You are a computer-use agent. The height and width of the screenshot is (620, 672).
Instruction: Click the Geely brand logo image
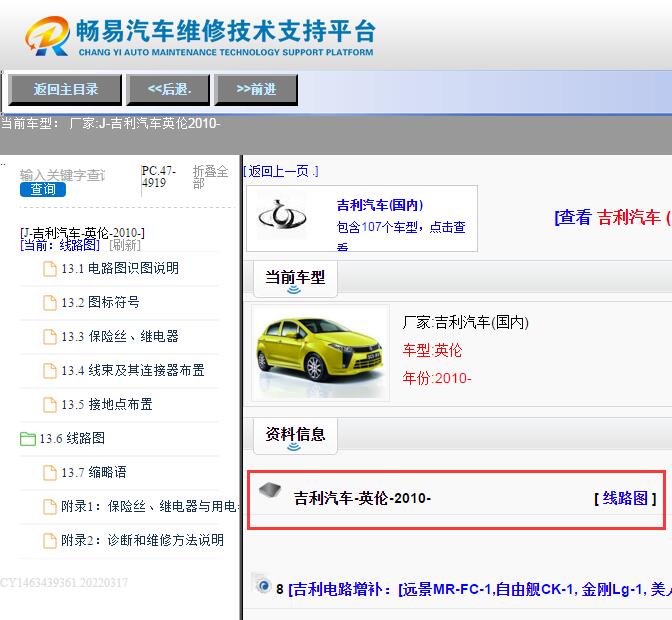coord(282,215)
